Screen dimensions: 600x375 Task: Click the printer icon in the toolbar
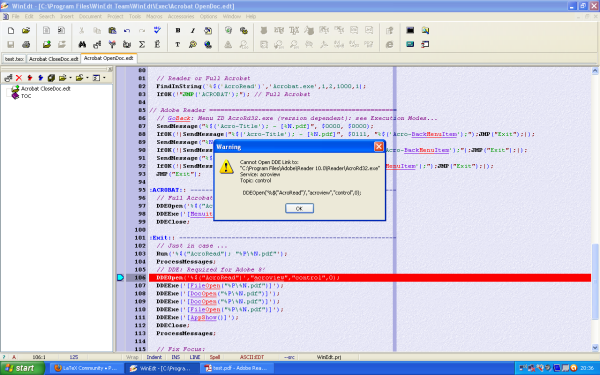point(26,45)
